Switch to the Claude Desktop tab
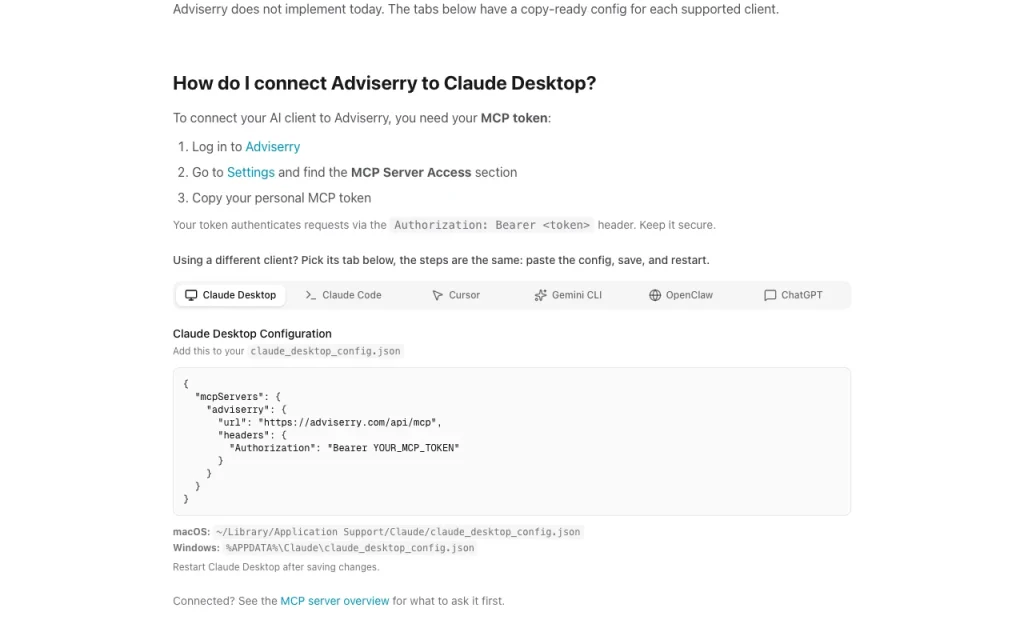 coord(231,295)
